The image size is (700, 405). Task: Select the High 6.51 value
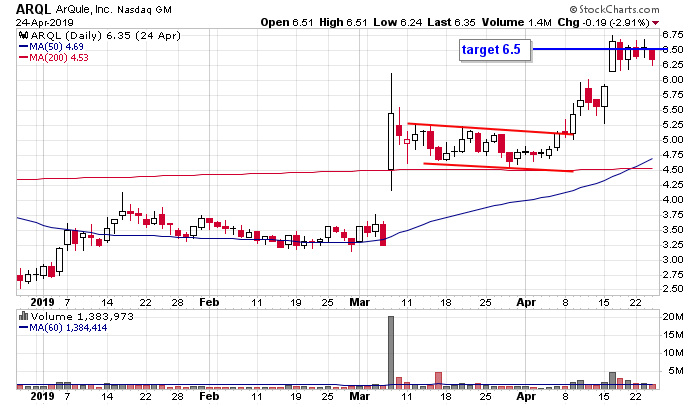343,22
